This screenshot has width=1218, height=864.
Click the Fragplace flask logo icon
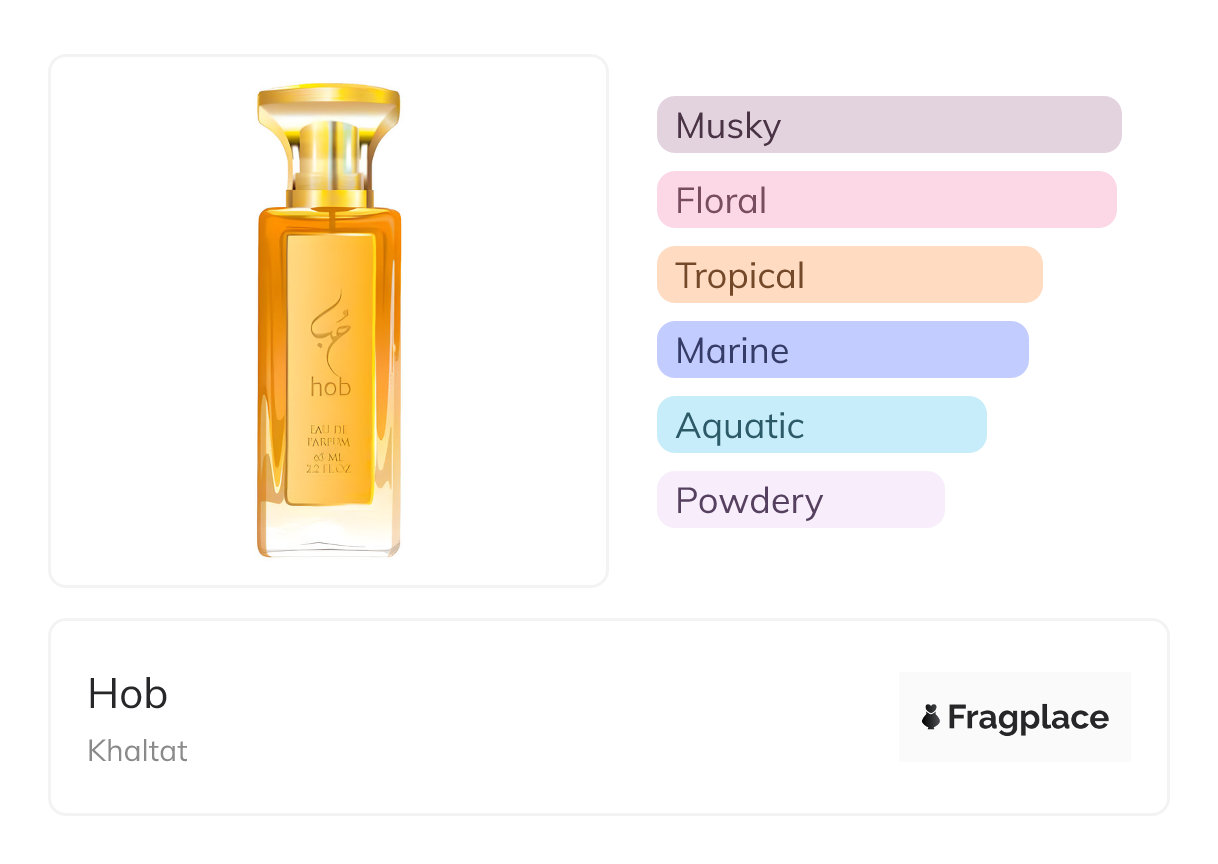coord(931,717)
